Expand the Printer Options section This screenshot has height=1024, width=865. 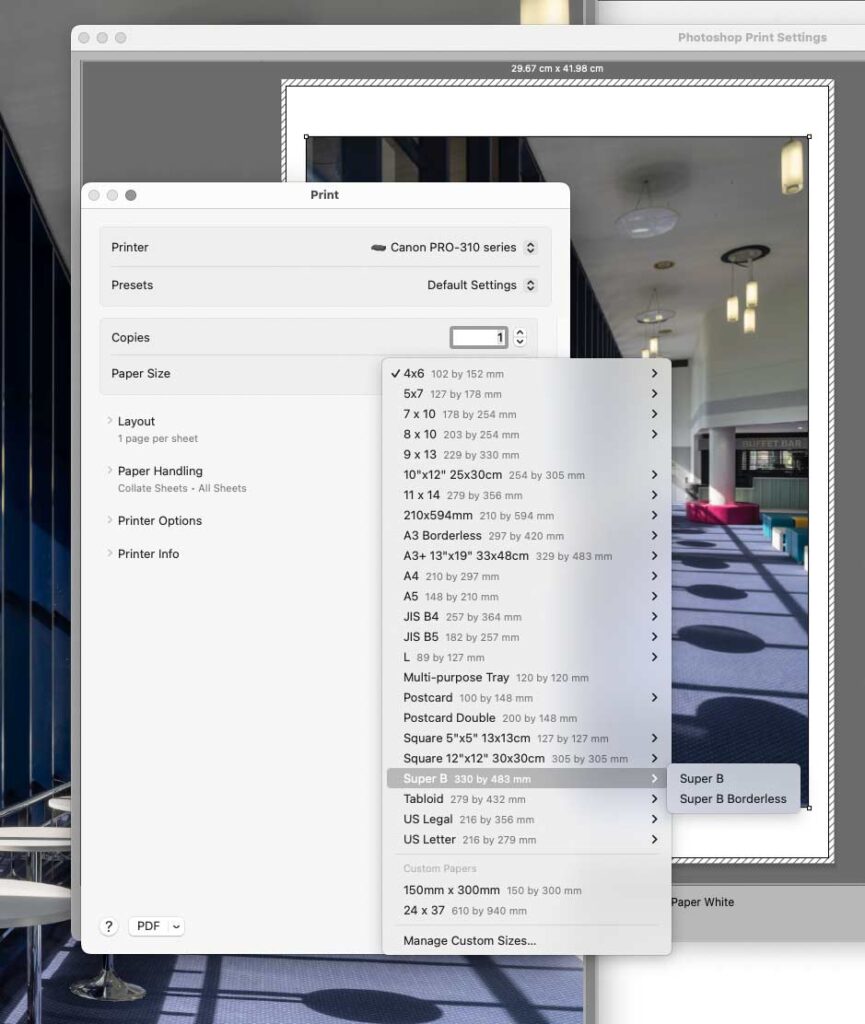click(x=159, y=520)
